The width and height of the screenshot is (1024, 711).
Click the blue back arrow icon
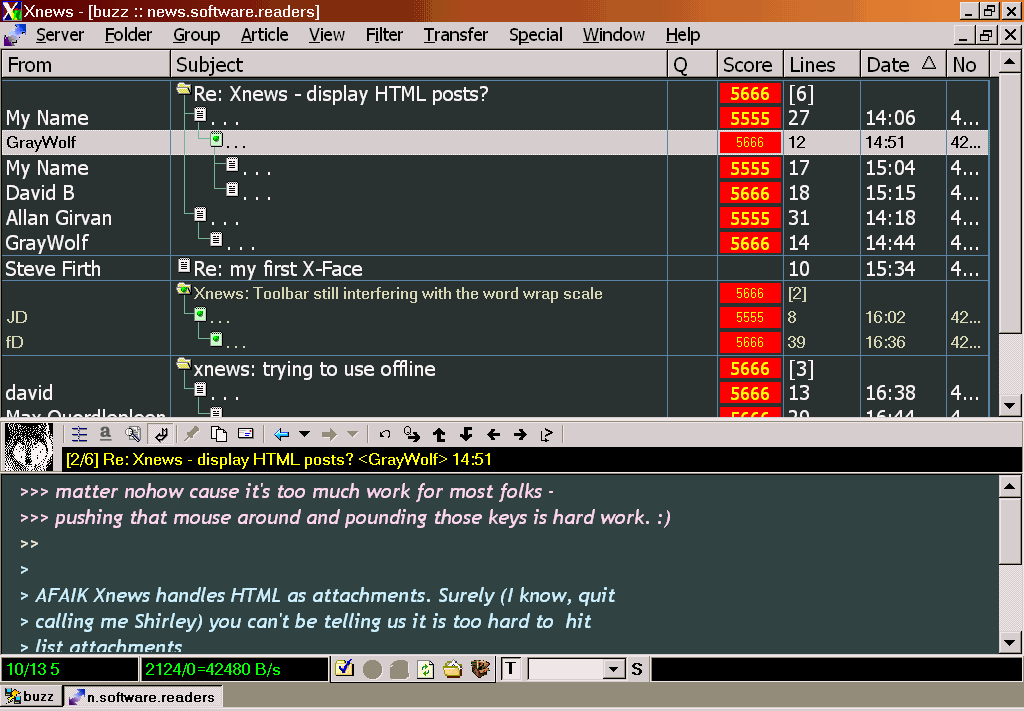(x=282, y=434)
